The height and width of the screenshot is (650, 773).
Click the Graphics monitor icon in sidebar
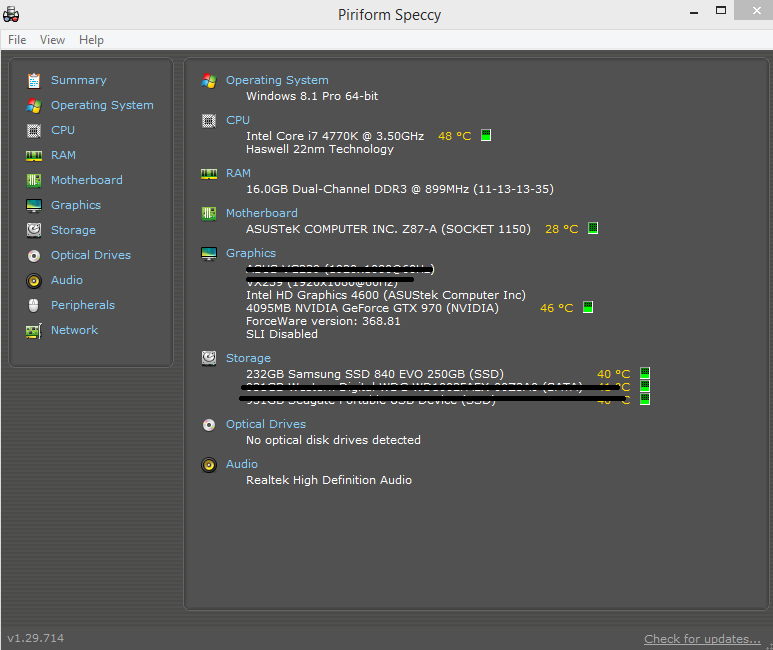[x=34, y=205]
